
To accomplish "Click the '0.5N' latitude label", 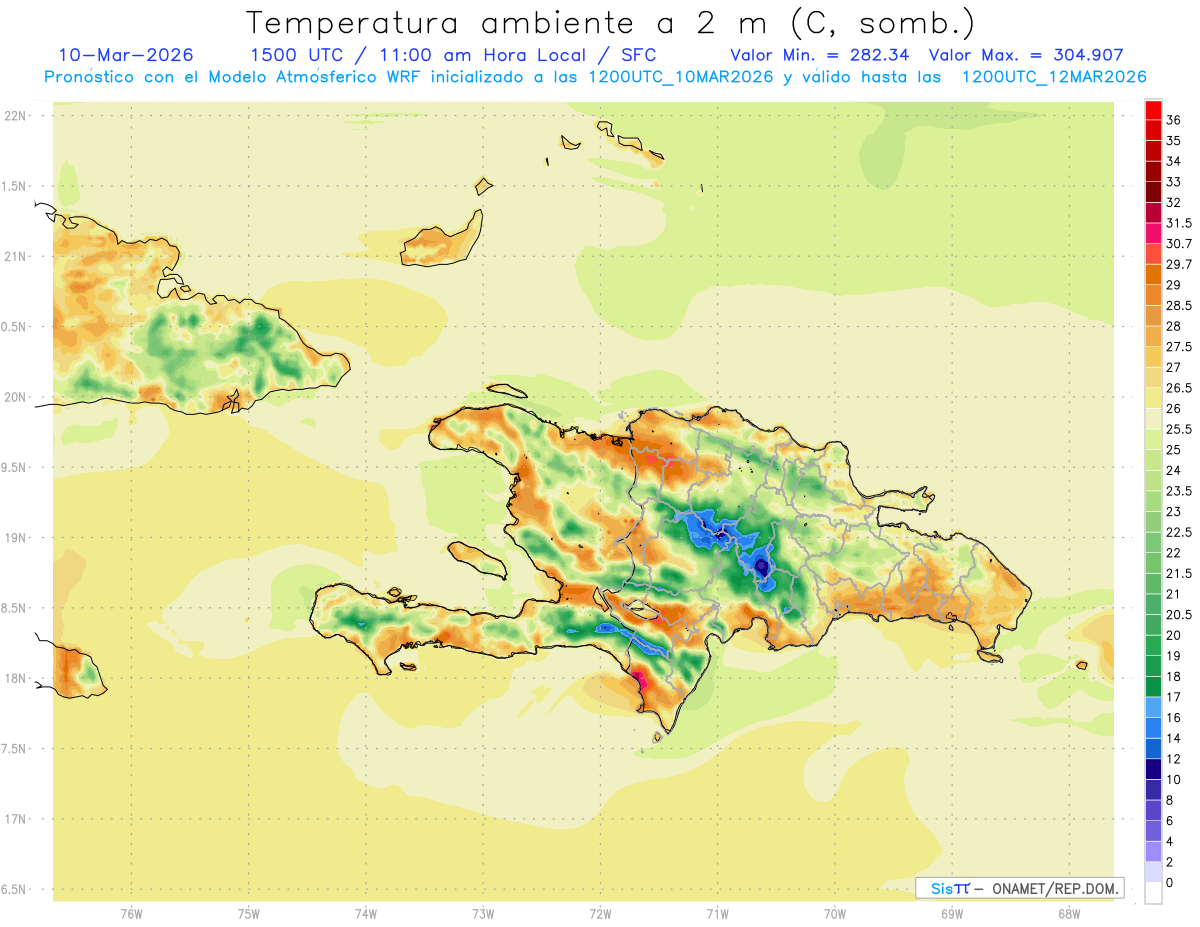I will [14, 327].
